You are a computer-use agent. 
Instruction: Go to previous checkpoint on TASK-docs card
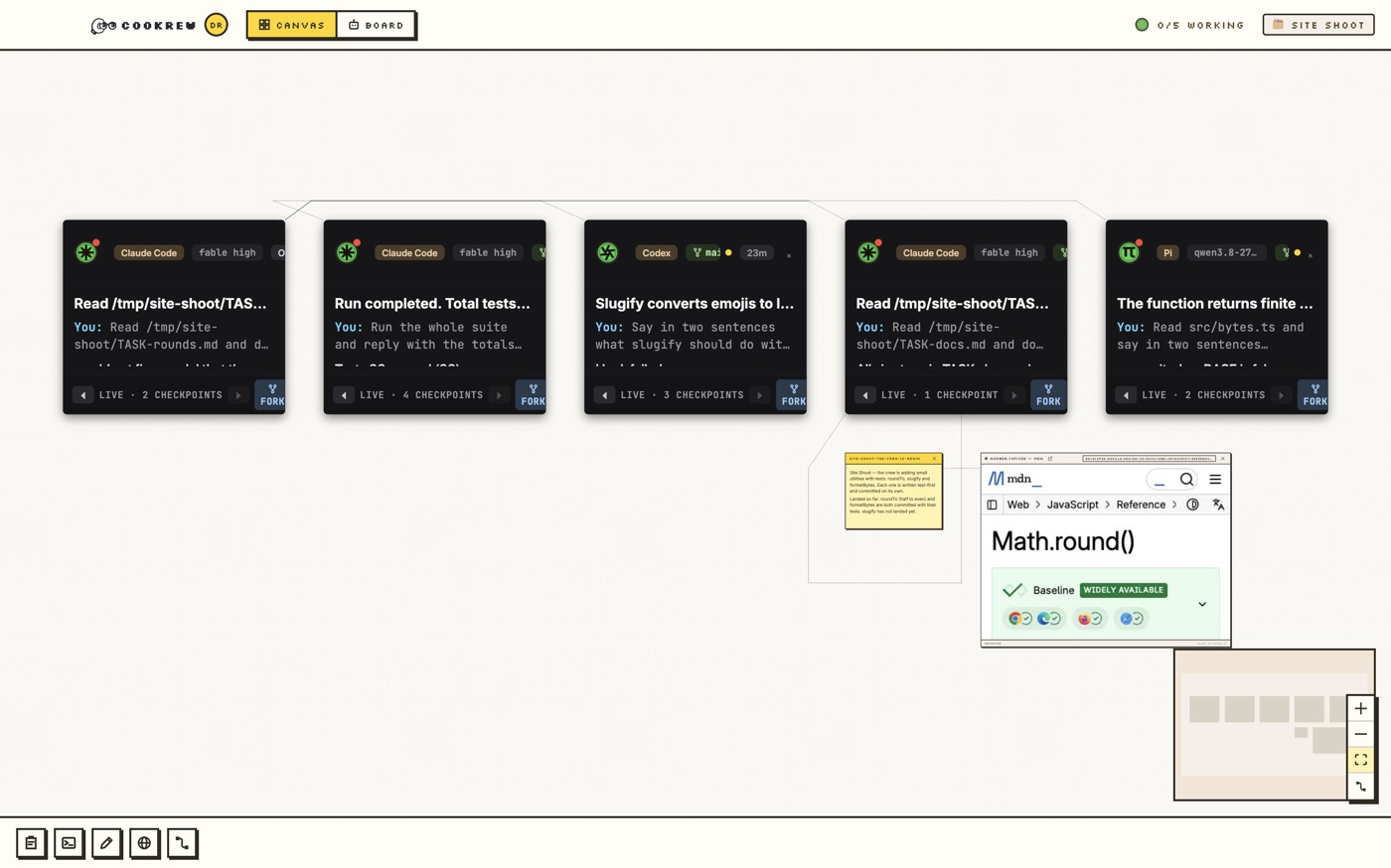(x=865, y=395)
